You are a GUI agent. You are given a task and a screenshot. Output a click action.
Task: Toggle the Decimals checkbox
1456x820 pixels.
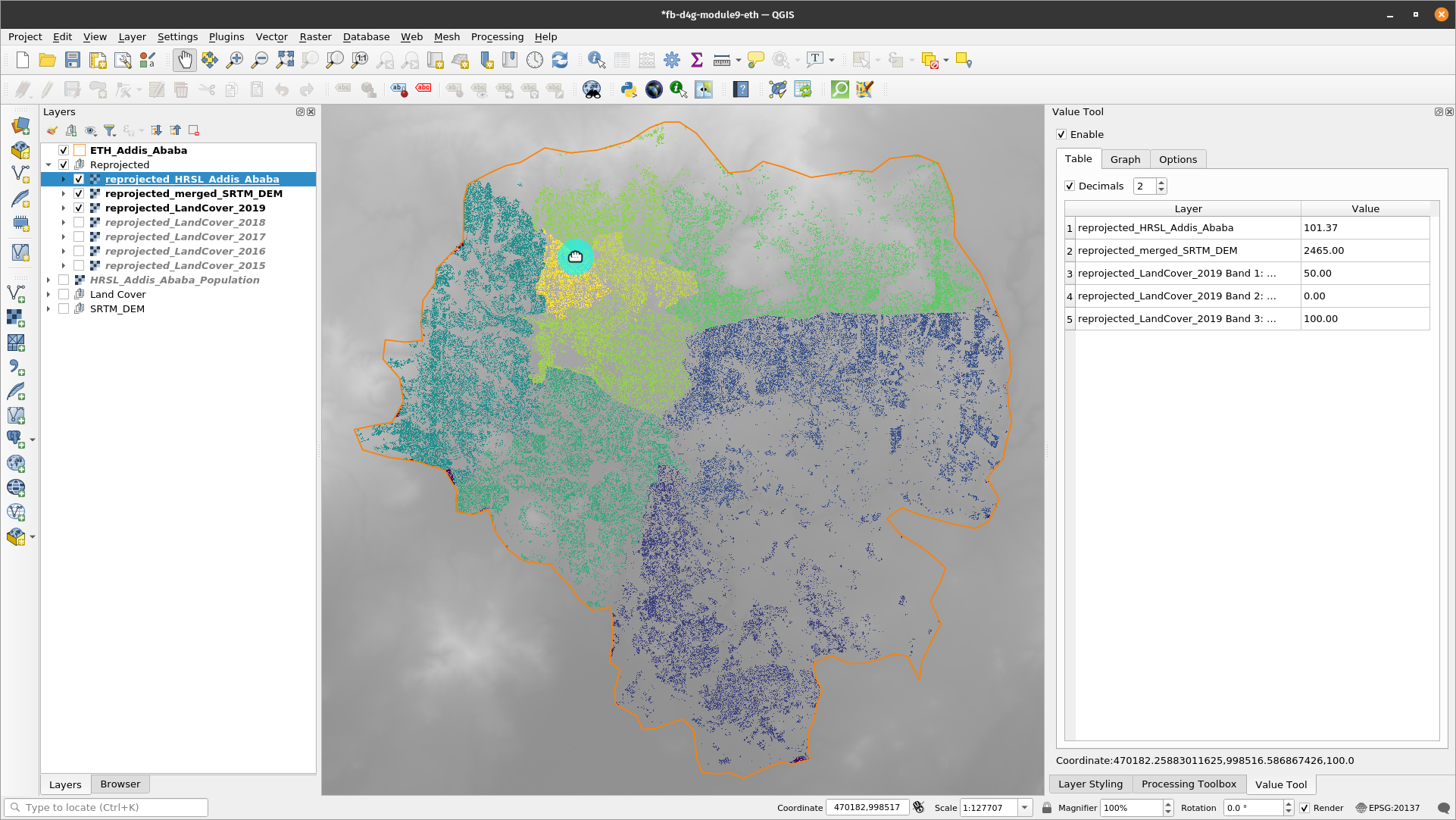pyautogui.click(x=1070, y=186)
